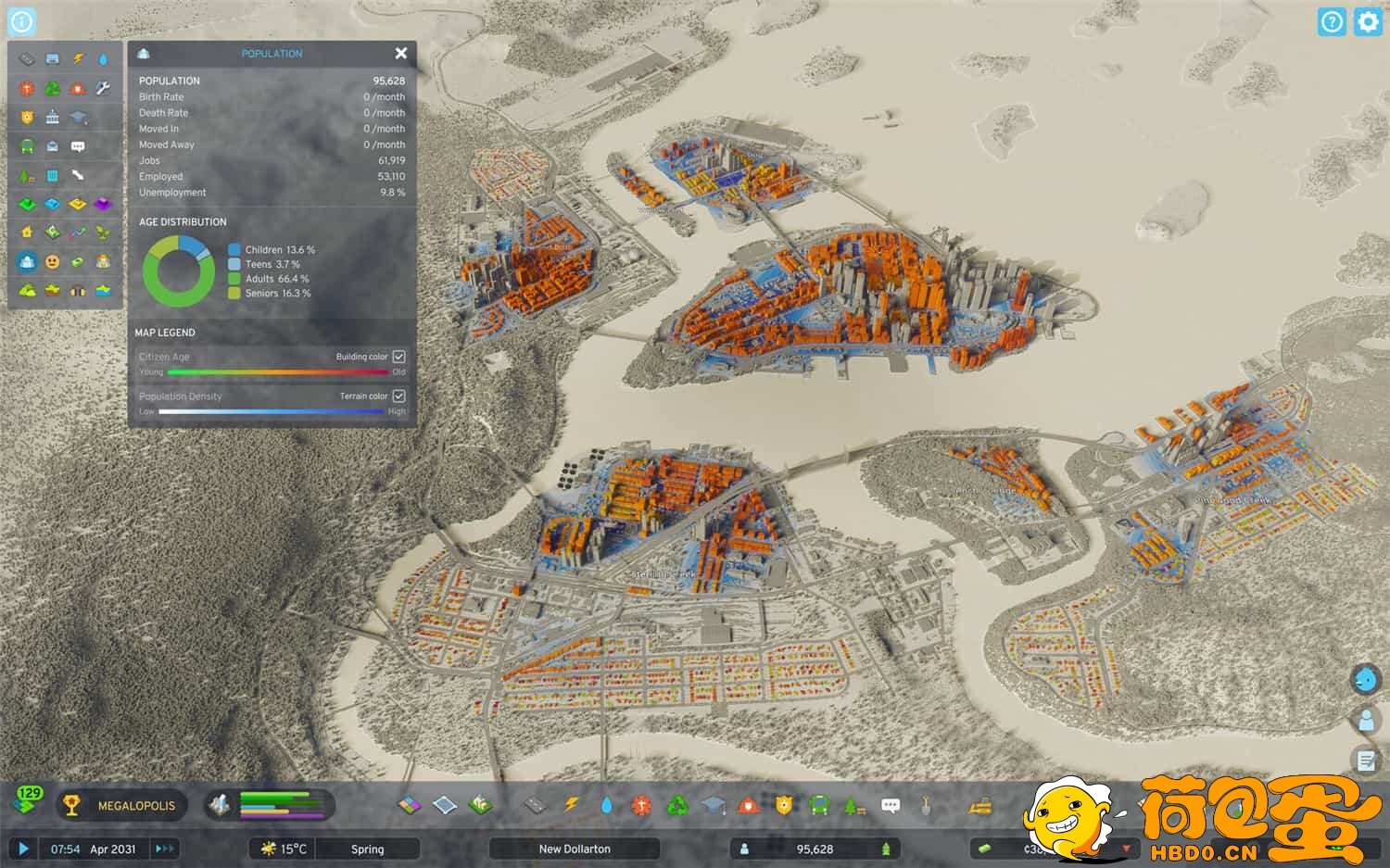Open the citizen lifepath journal icon
The height and width of the screenshot is (868, 1390).
pos(1366,720)
